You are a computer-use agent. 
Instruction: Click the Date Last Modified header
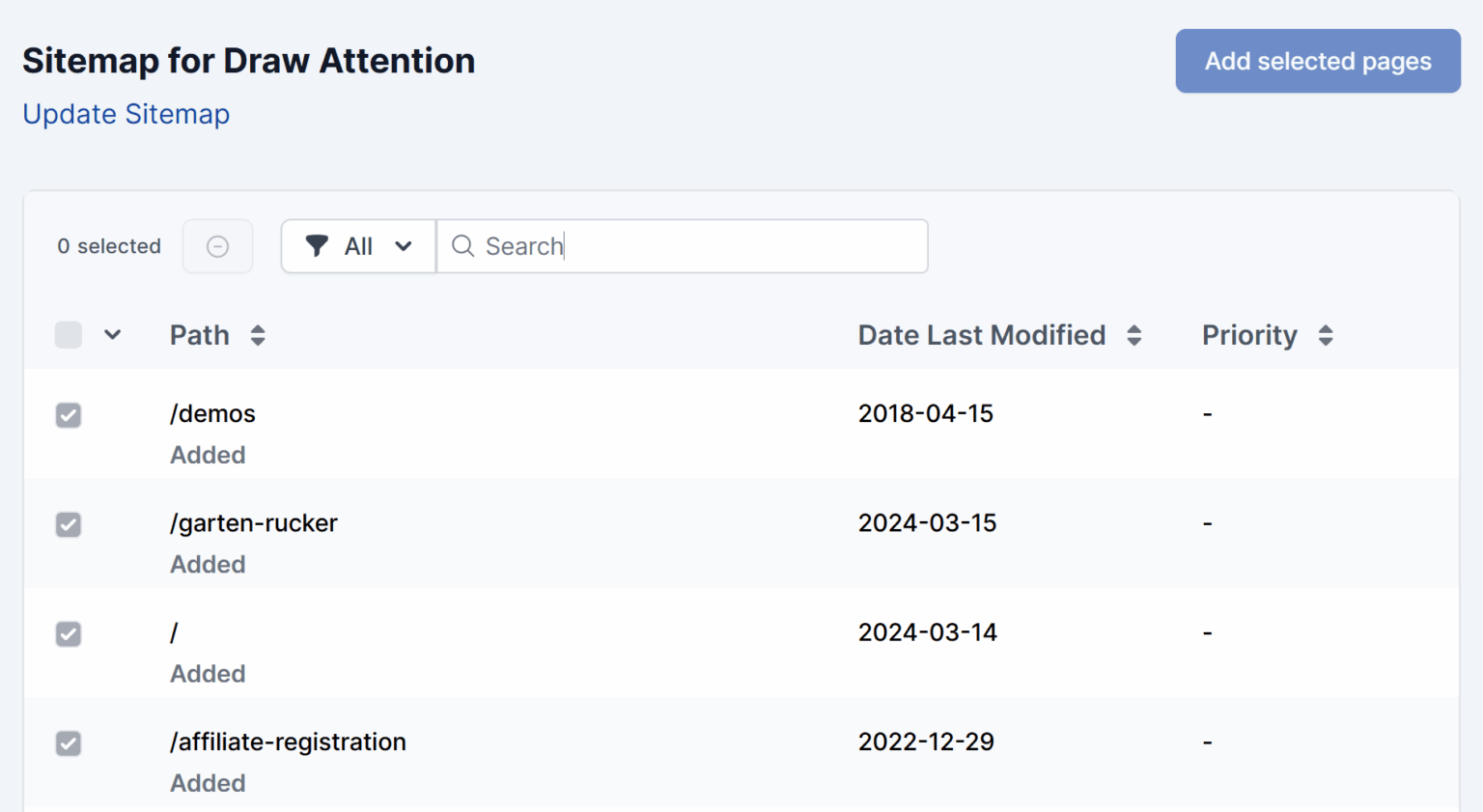(982, 335)
